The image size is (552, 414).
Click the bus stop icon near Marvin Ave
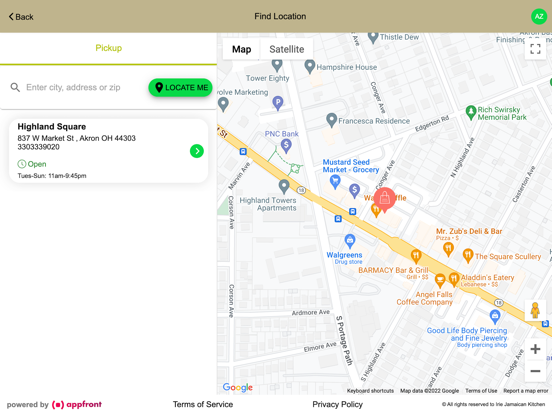[243, 152]
